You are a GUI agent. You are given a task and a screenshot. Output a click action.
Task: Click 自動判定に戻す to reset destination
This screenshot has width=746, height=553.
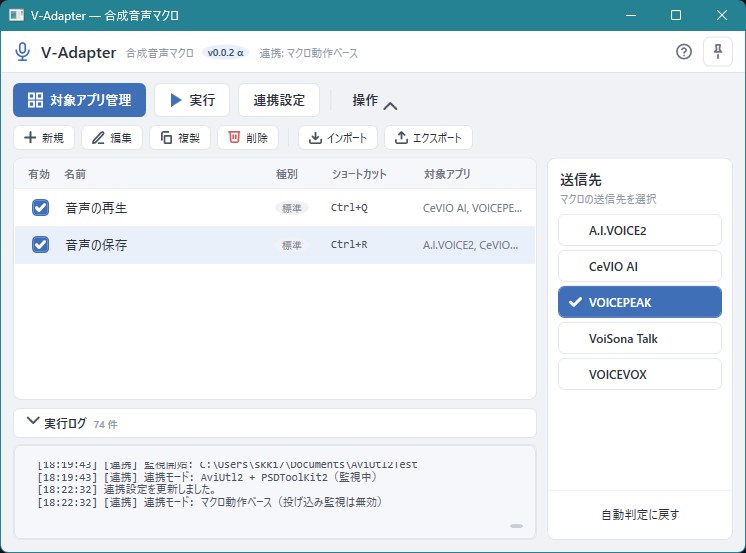coord(640,514)
